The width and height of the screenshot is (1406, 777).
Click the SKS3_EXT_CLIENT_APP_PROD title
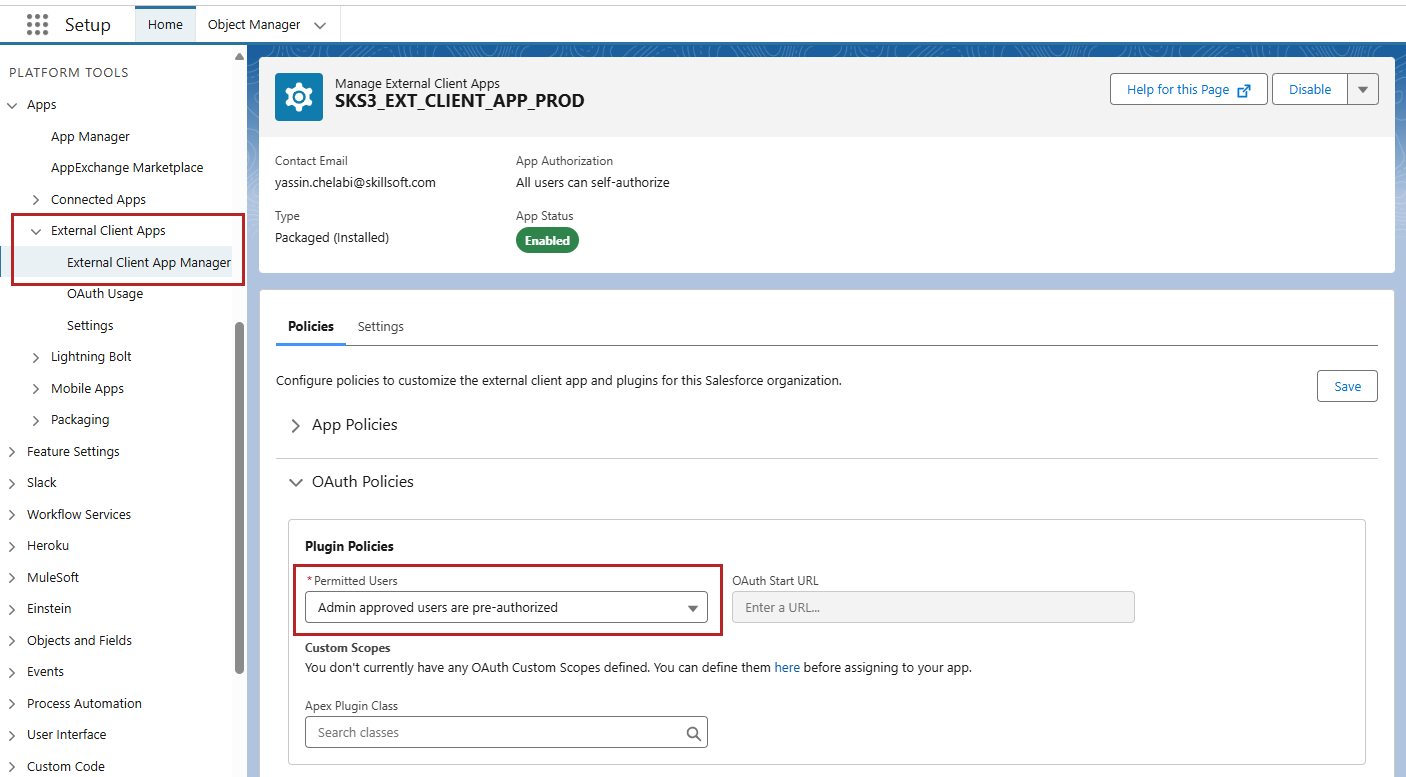459,101
